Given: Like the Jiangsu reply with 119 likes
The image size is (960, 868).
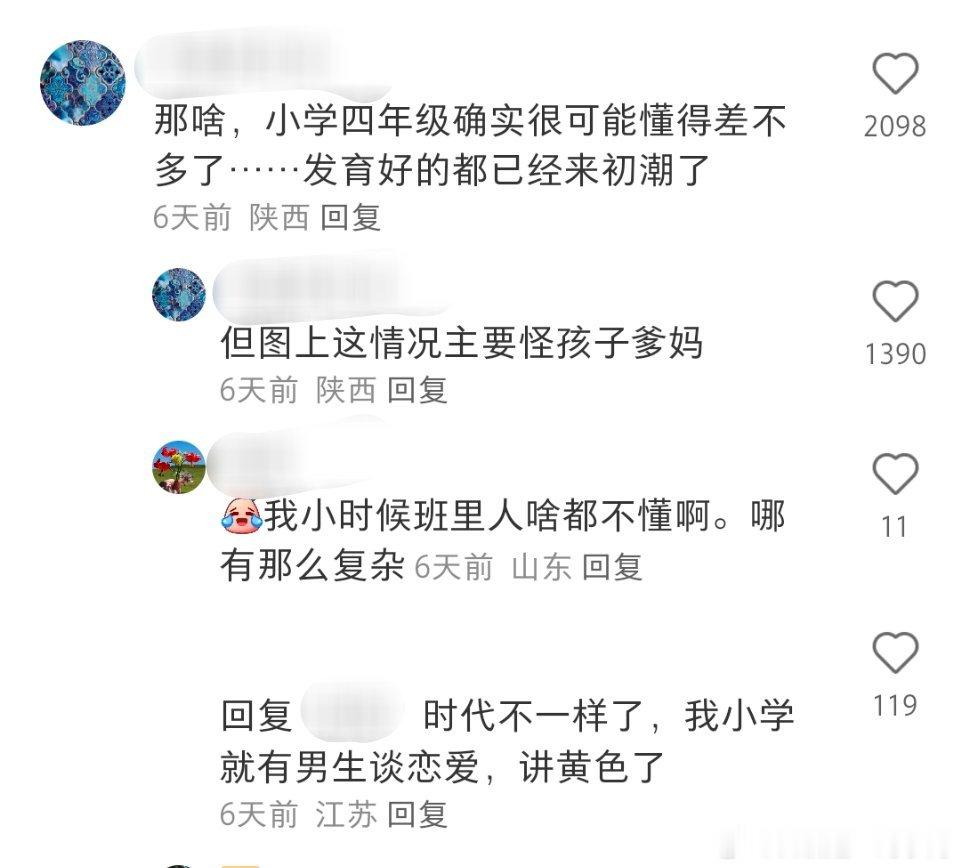Looking at the screenshot, I should coord(894,653).
